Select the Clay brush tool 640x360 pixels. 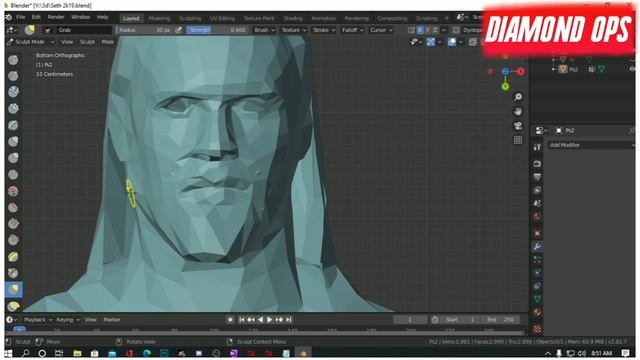point(13,92)
